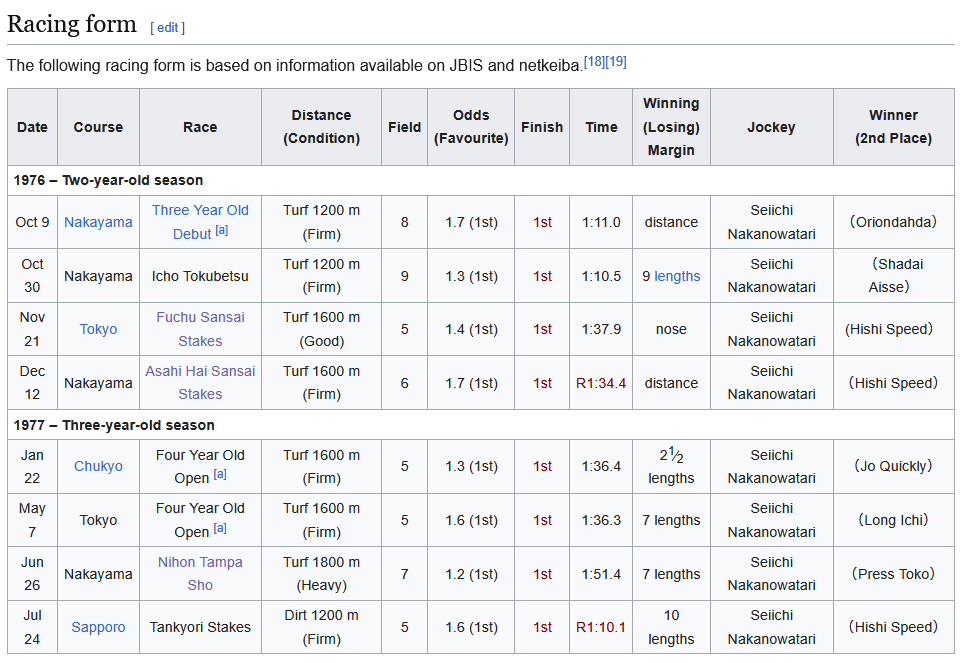Screen dimensions: 963x663
Task: Click the 10 lengths margin cell
Action: (x=671, y=627)
